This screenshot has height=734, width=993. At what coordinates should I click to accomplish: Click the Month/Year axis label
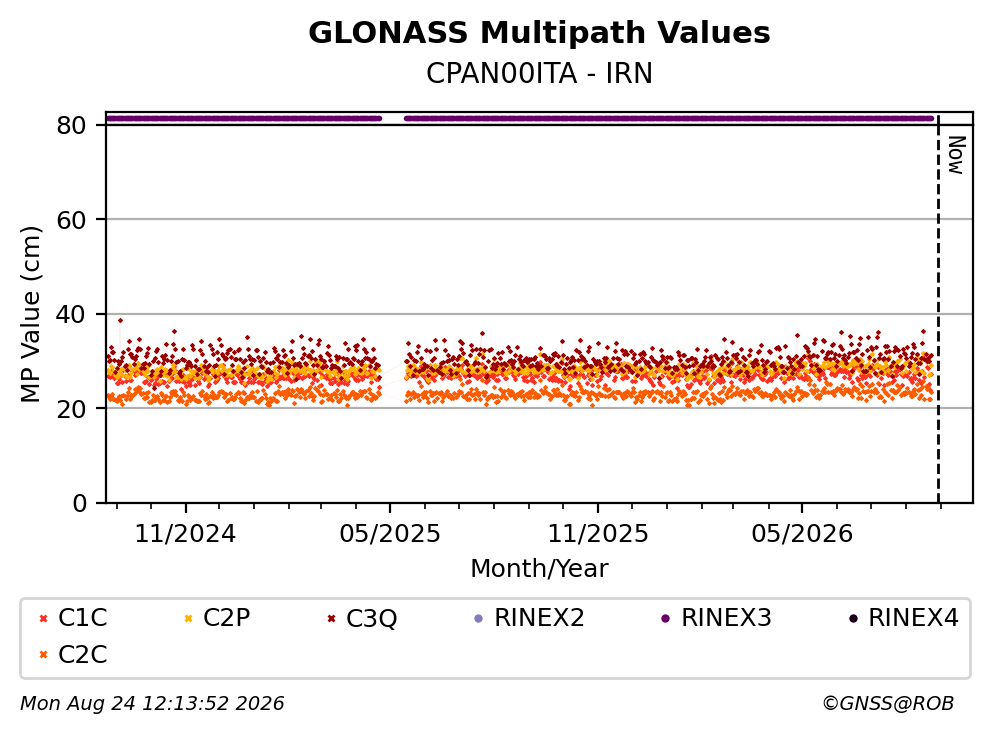(x=539, y=569)
